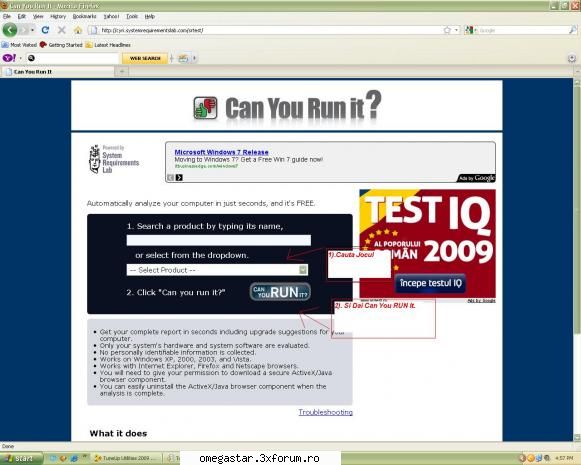
Task: Click the Începe testul IQ button
Action: 431,283
